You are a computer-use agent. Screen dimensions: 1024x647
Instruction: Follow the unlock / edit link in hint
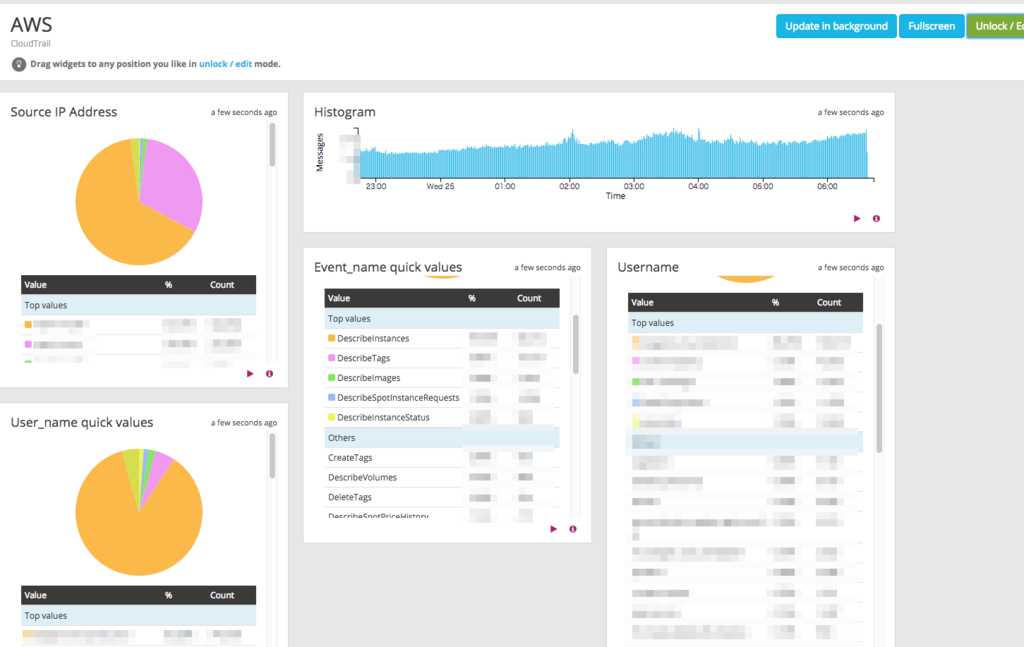coord(225,64)
